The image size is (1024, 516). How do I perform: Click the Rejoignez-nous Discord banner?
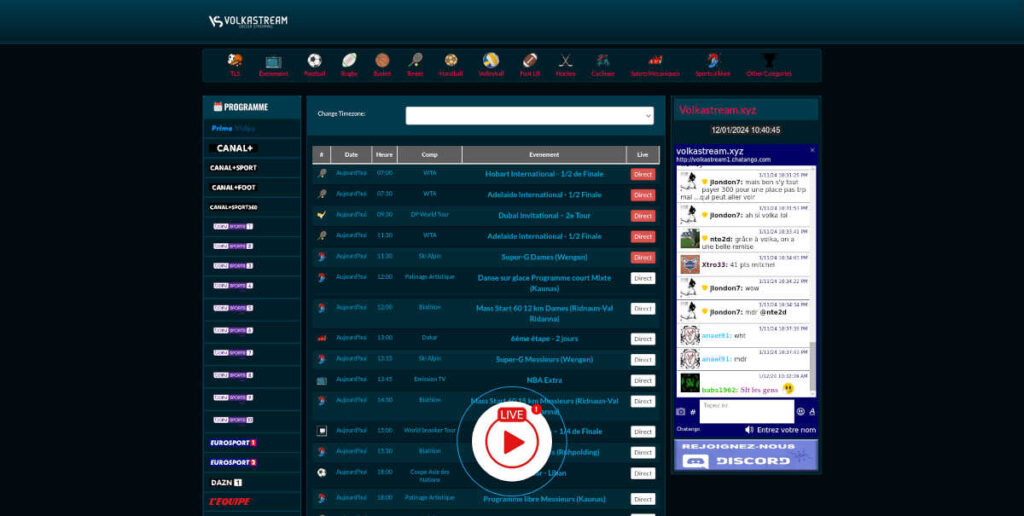coord(745,455)
